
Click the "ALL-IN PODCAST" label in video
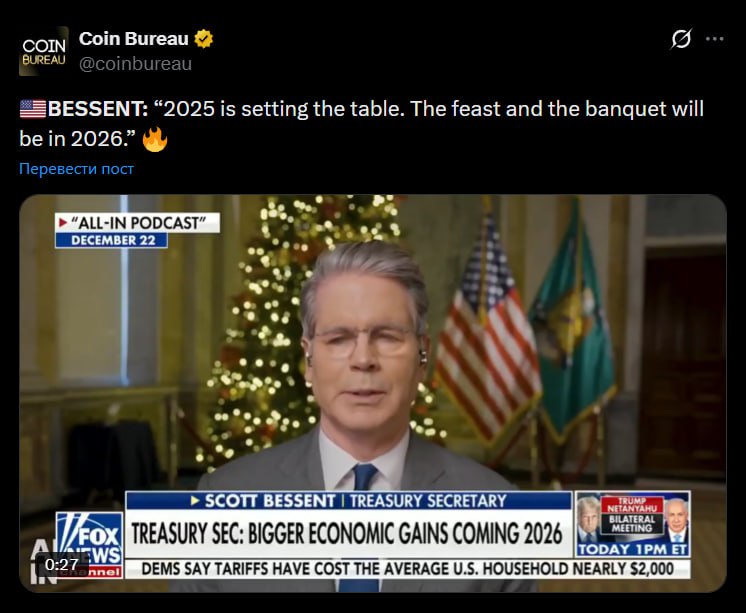coord(137,223)
